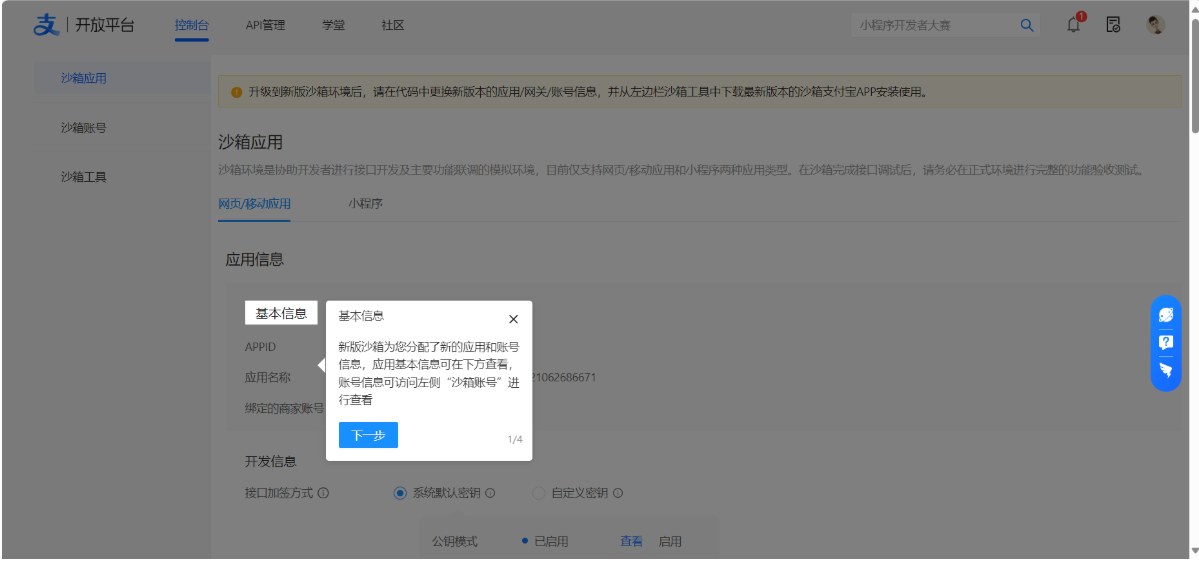1199x562 pixels.
Task: Click the 应用名称 label
Action: click(x=268, y=377)
